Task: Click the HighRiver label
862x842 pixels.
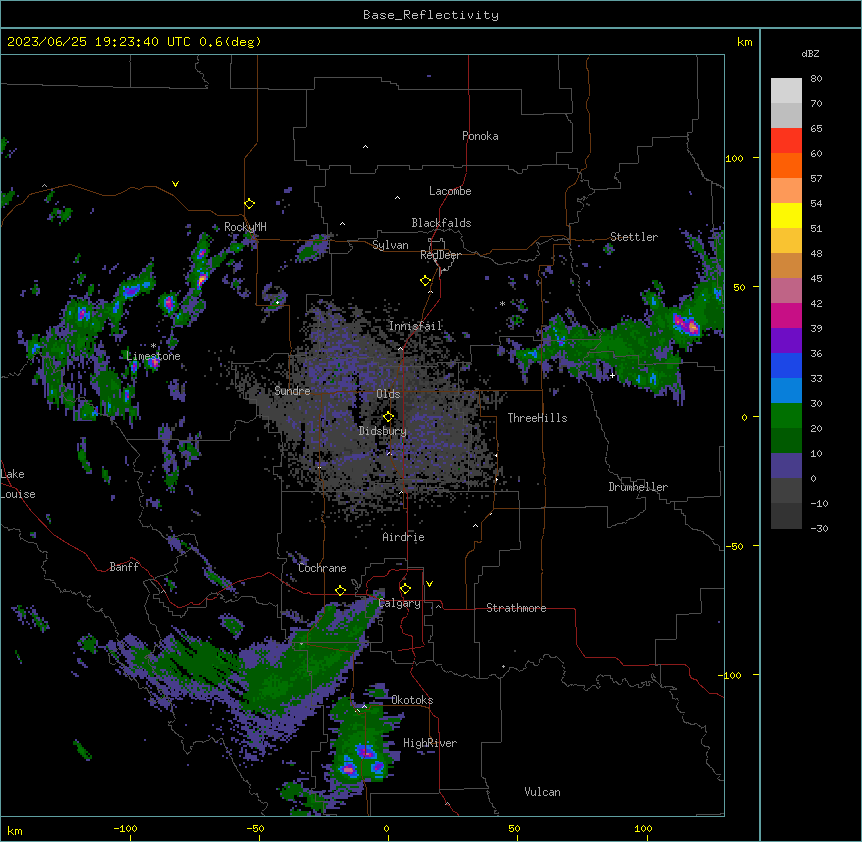Action: (x=430, y=743)
